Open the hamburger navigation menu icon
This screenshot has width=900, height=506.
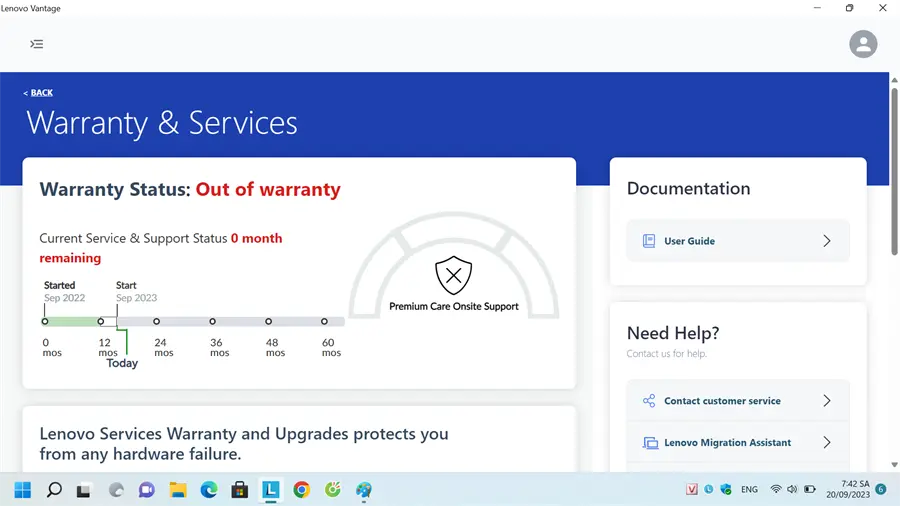[x=37, y=44]
